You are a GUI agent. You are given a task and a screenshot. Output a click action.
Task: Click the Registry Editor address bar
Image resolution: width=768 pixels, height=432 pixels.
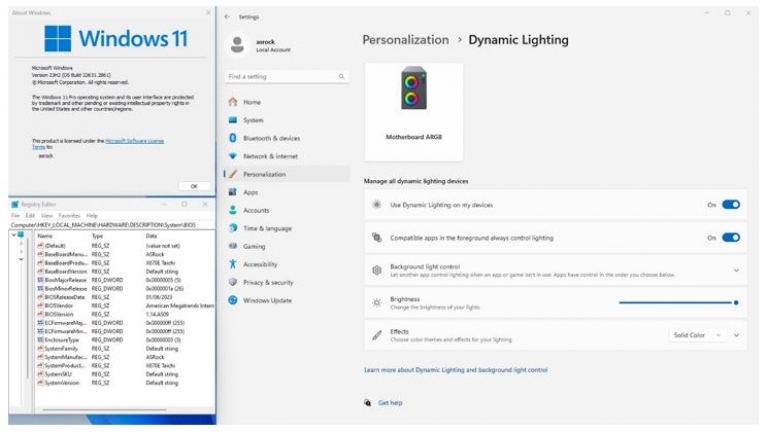point(112,225)
